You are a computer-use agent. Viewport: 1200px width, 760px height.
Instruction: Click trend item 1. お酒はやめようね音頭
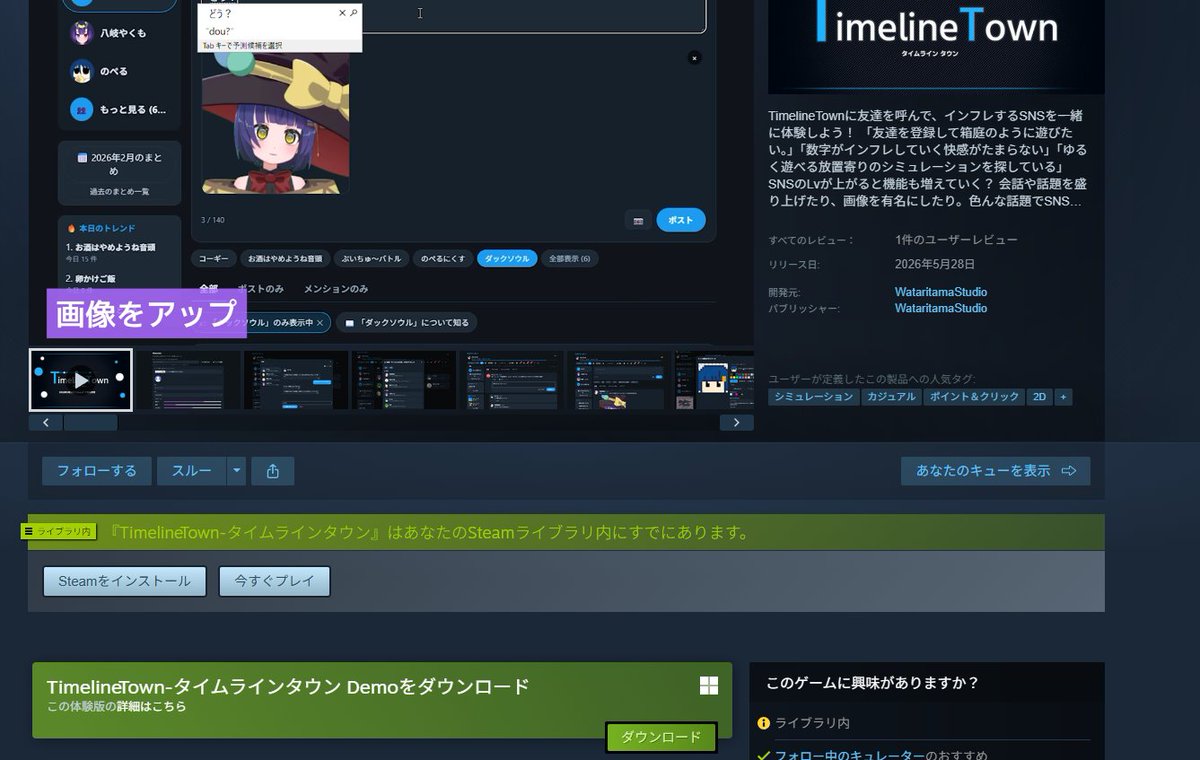coord(110,247)
